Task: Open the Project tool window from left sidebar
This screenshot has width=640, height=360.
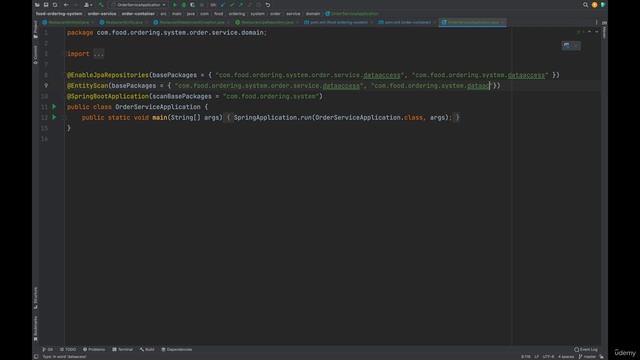Action: (36, 29)
